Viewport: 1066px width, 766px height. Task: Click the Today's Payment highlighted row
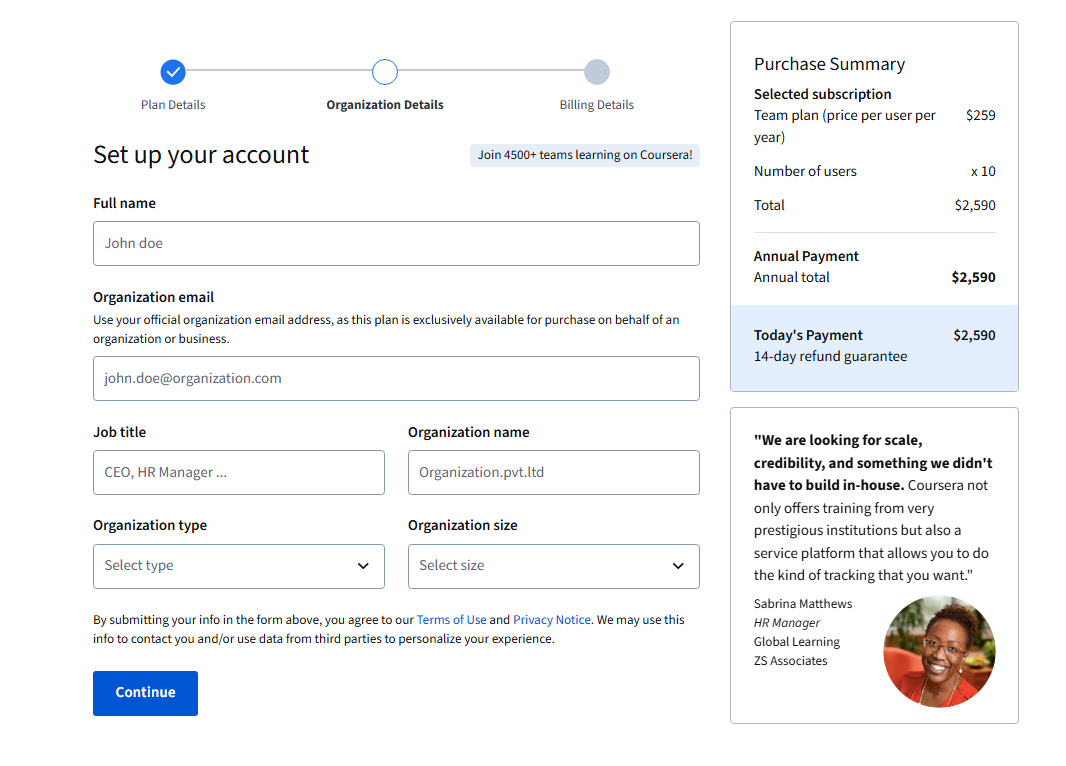874,346
